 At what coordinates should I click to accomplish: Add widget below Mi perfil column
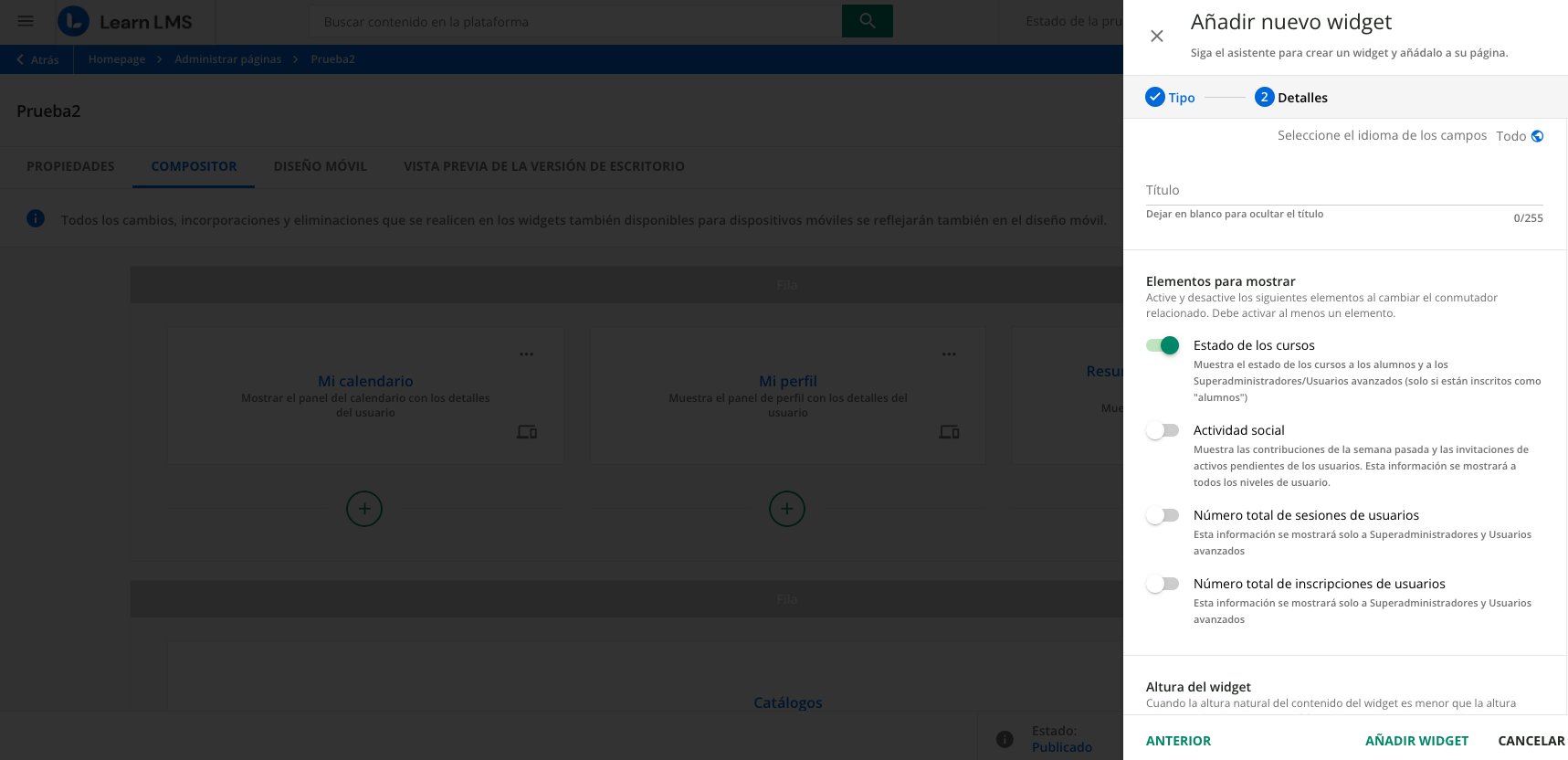coord(787,509)
